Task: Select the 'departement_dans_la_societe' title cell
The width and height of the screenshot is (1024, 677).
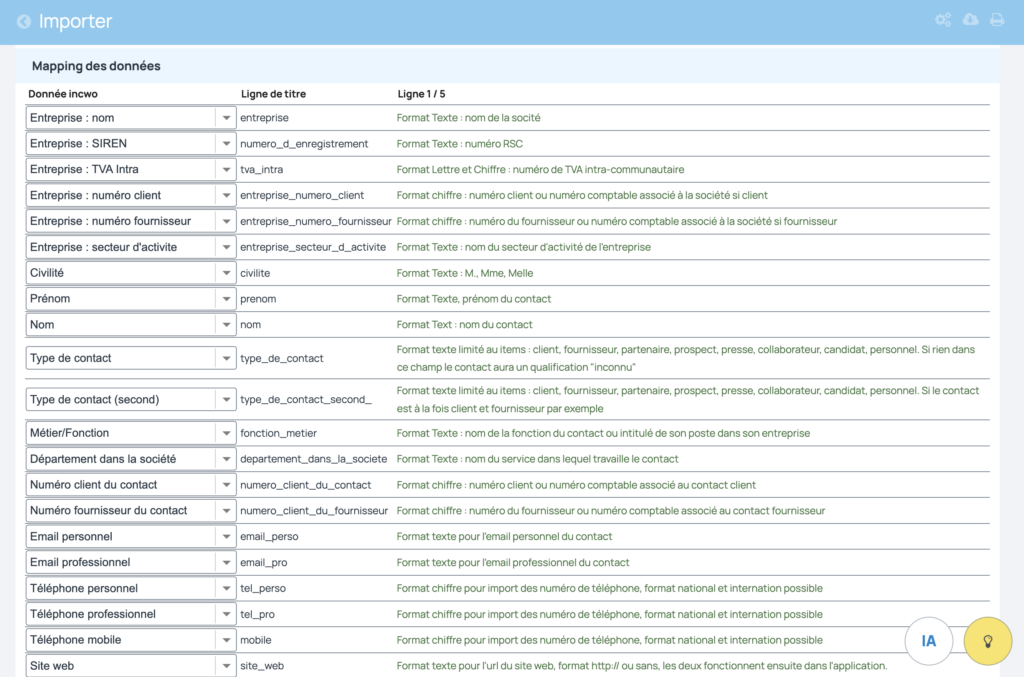Action: [x=313, y=459]
